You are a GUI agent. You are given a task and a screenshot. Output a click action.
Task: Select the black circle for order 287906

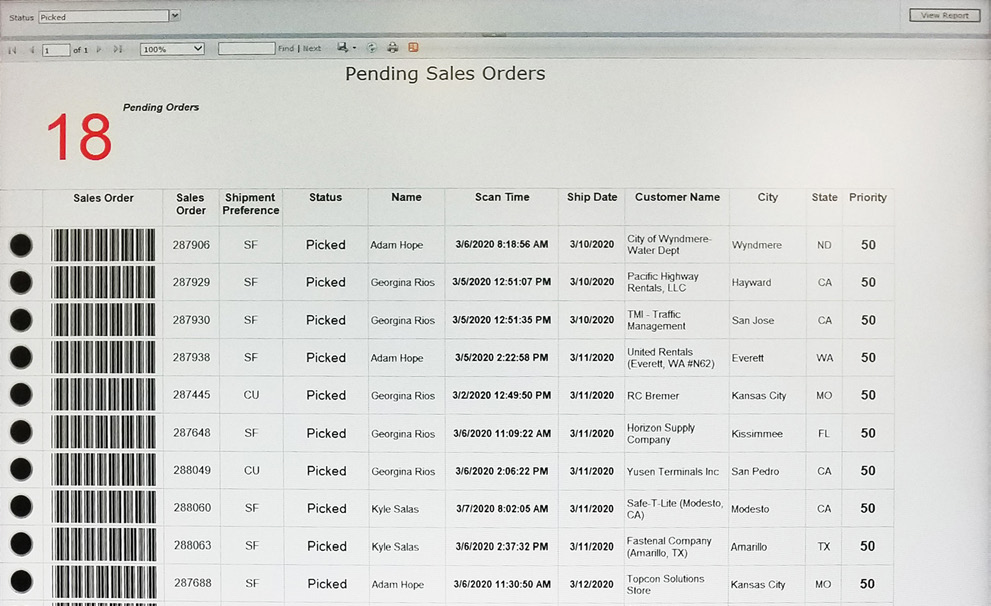[21, 245]
